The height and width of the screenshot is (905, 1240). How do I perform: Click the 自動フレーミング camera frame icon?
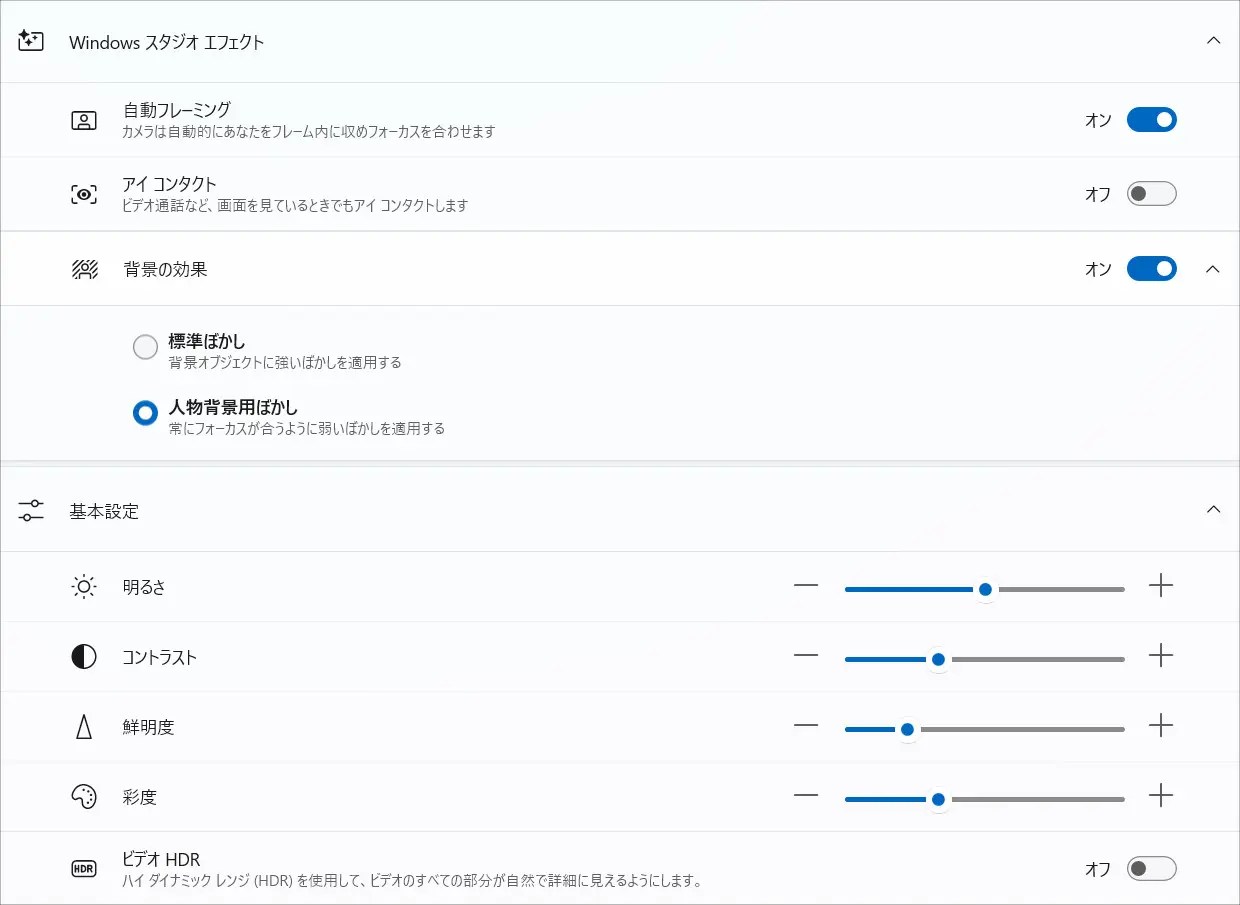pyautogui.click(x=84, y=119)
